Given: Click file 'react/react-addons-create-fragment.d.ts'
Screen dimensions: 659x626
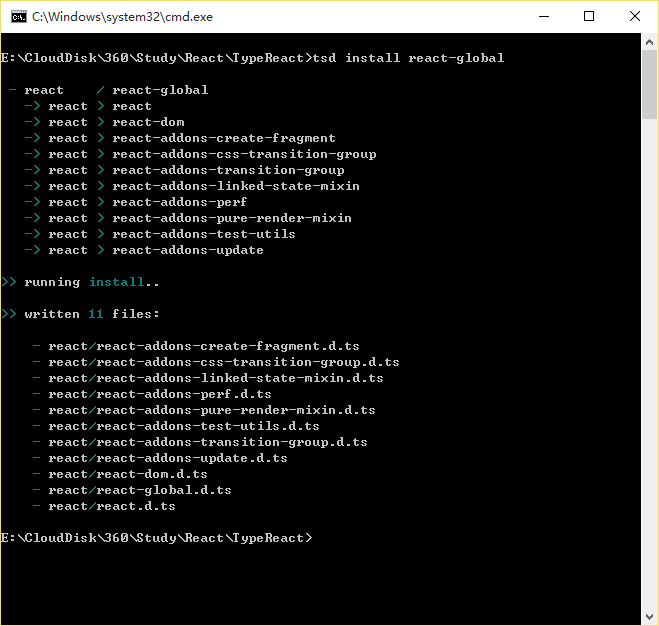Looking at the screenshot, I should point(204,346).
